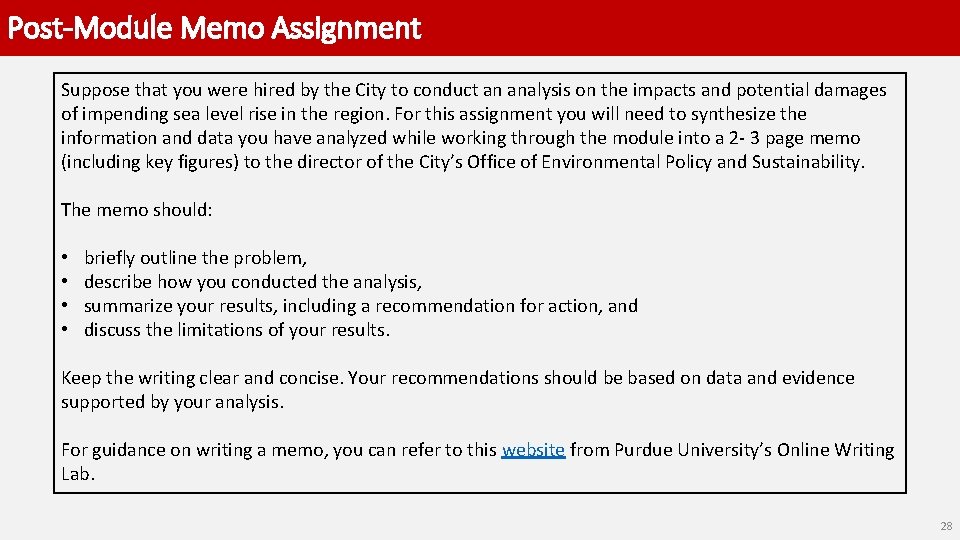Click the "summarize your results" bullet line

pyautogui.click(x=361, y=306)
